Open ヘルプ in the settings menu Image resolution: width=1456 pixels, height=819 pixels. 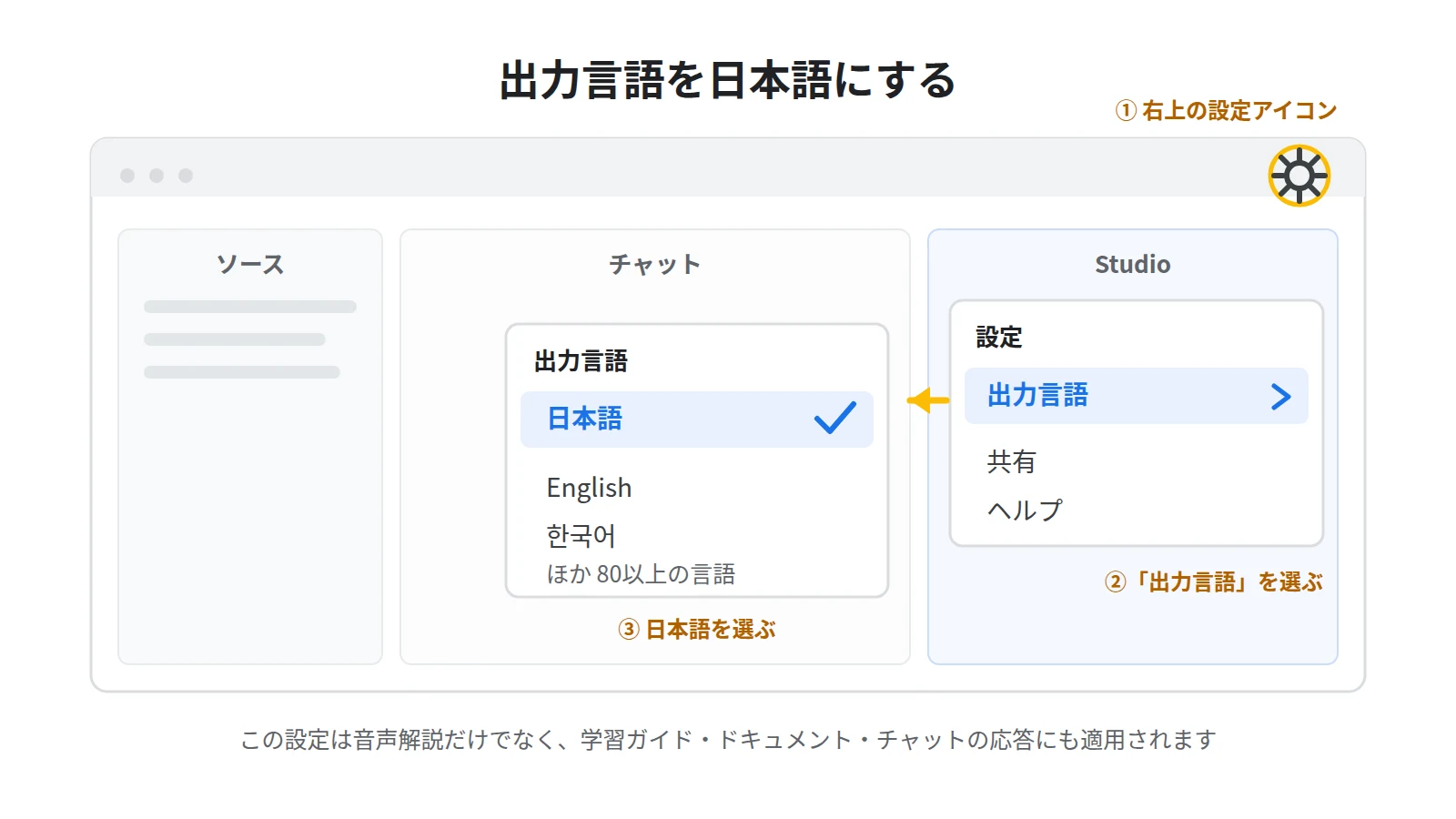[1025, 510]
